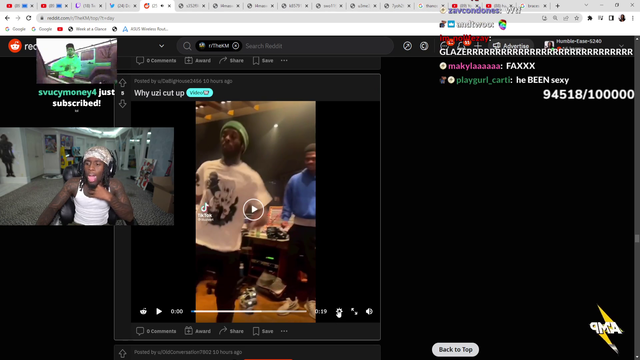Open the browser extensions puzzle icon
The width and height of the screenshot is (640, 360).
(x=590, y=18)
